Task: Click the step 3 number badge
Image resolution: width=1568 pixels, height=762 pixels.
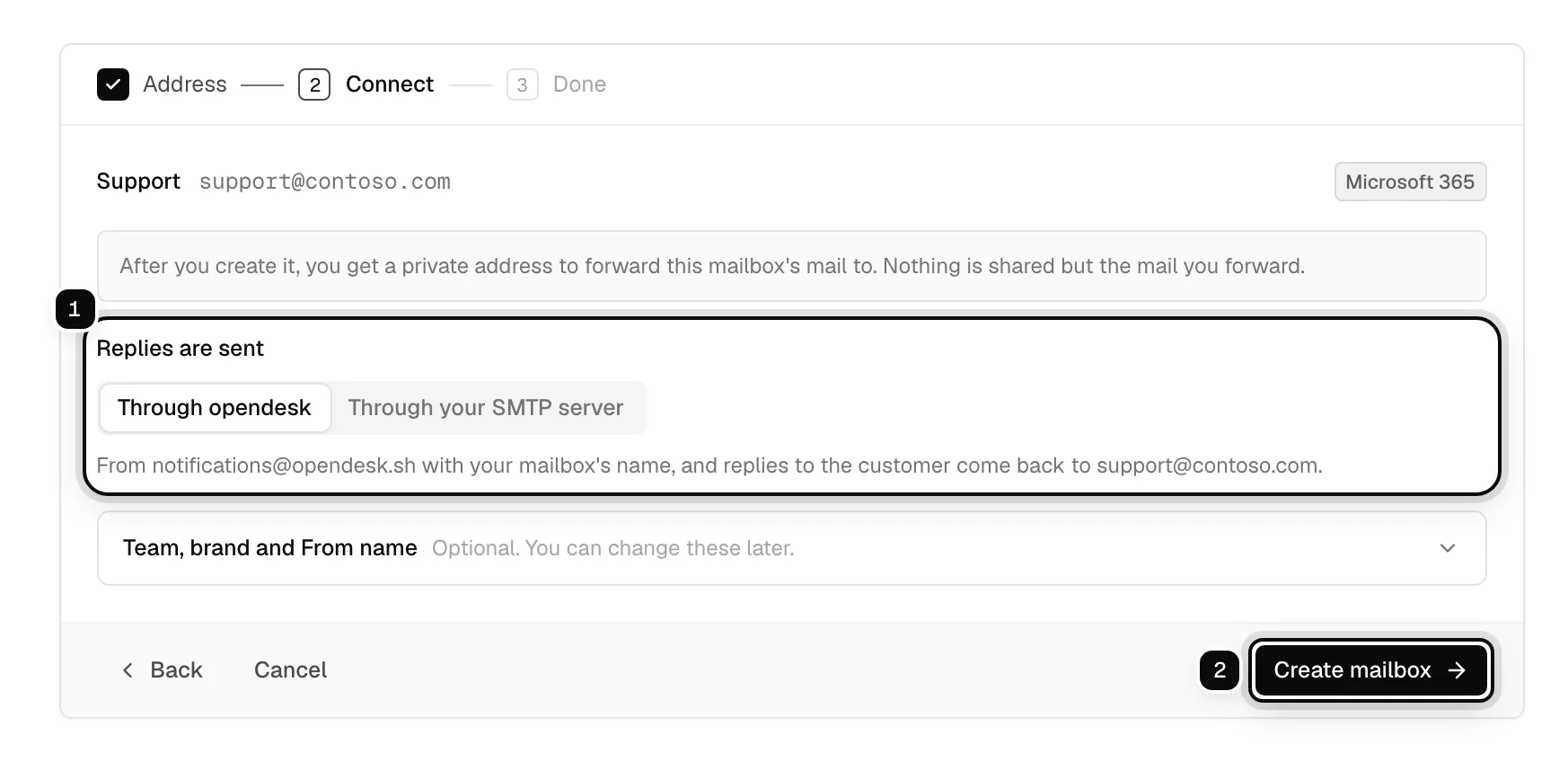Action: tap(523, 84)
